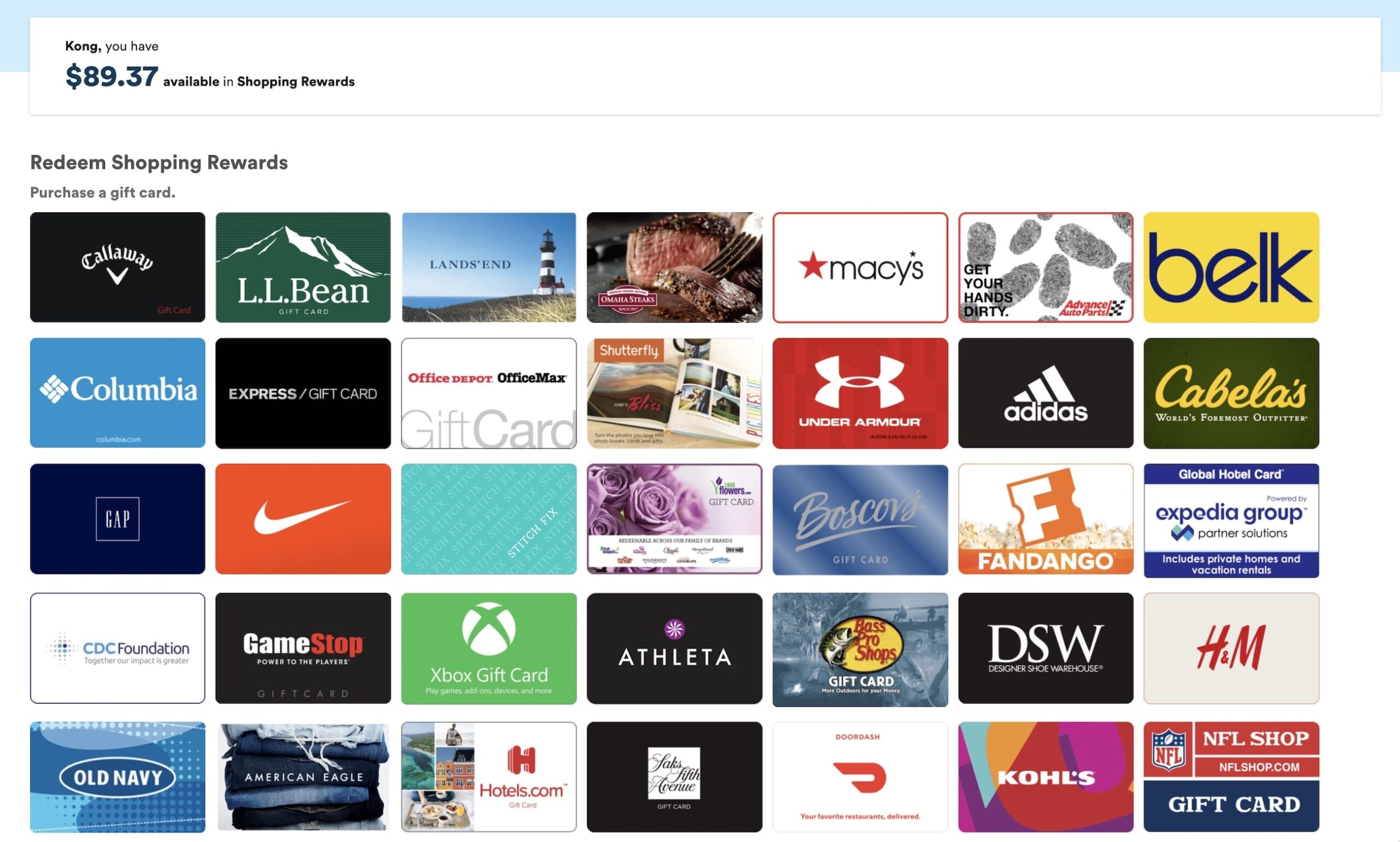Pick the Under Armour gift card
1400x842 pixels.
point(860,393)
